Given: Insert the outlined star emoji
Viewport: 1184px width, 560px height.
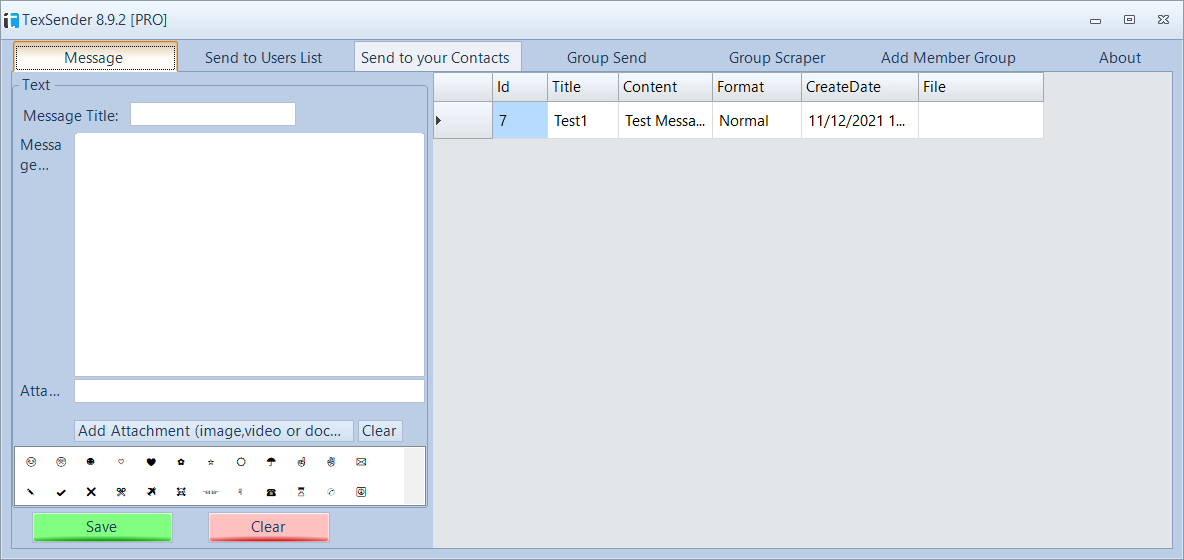Looking at the screenshot, I should coord(211,461).
